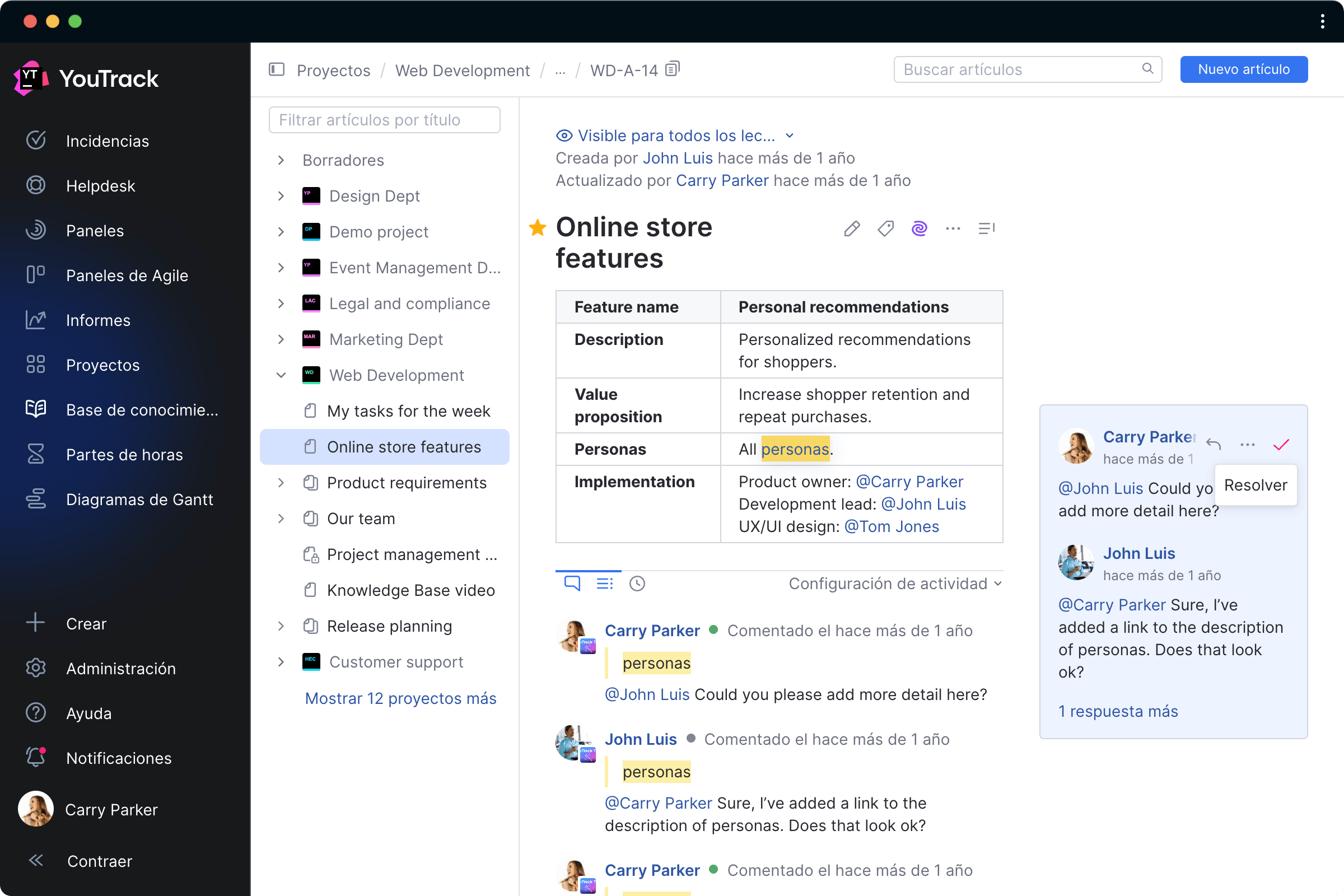Toggle Resolver on Carry Parker comment

[x=1282, y=444]
